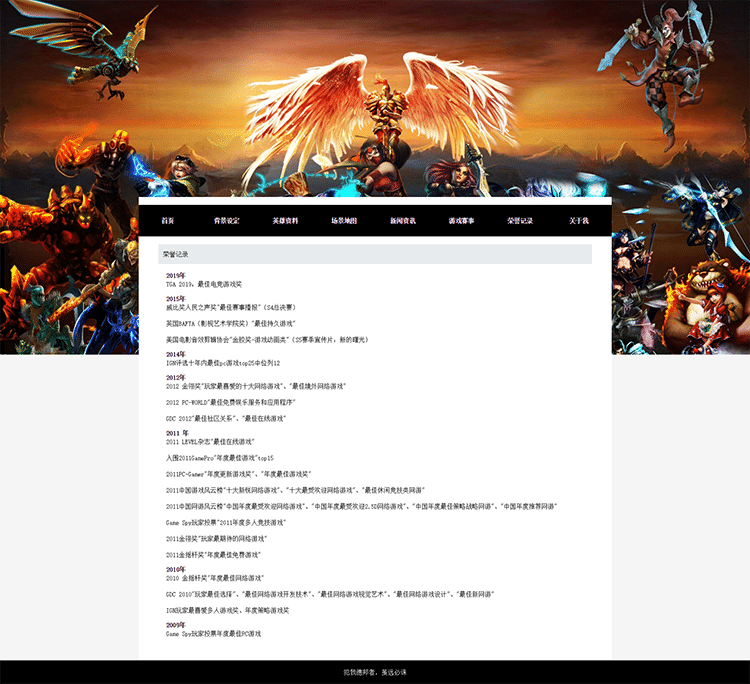Click the 2015年 year heading

[176, 299]
